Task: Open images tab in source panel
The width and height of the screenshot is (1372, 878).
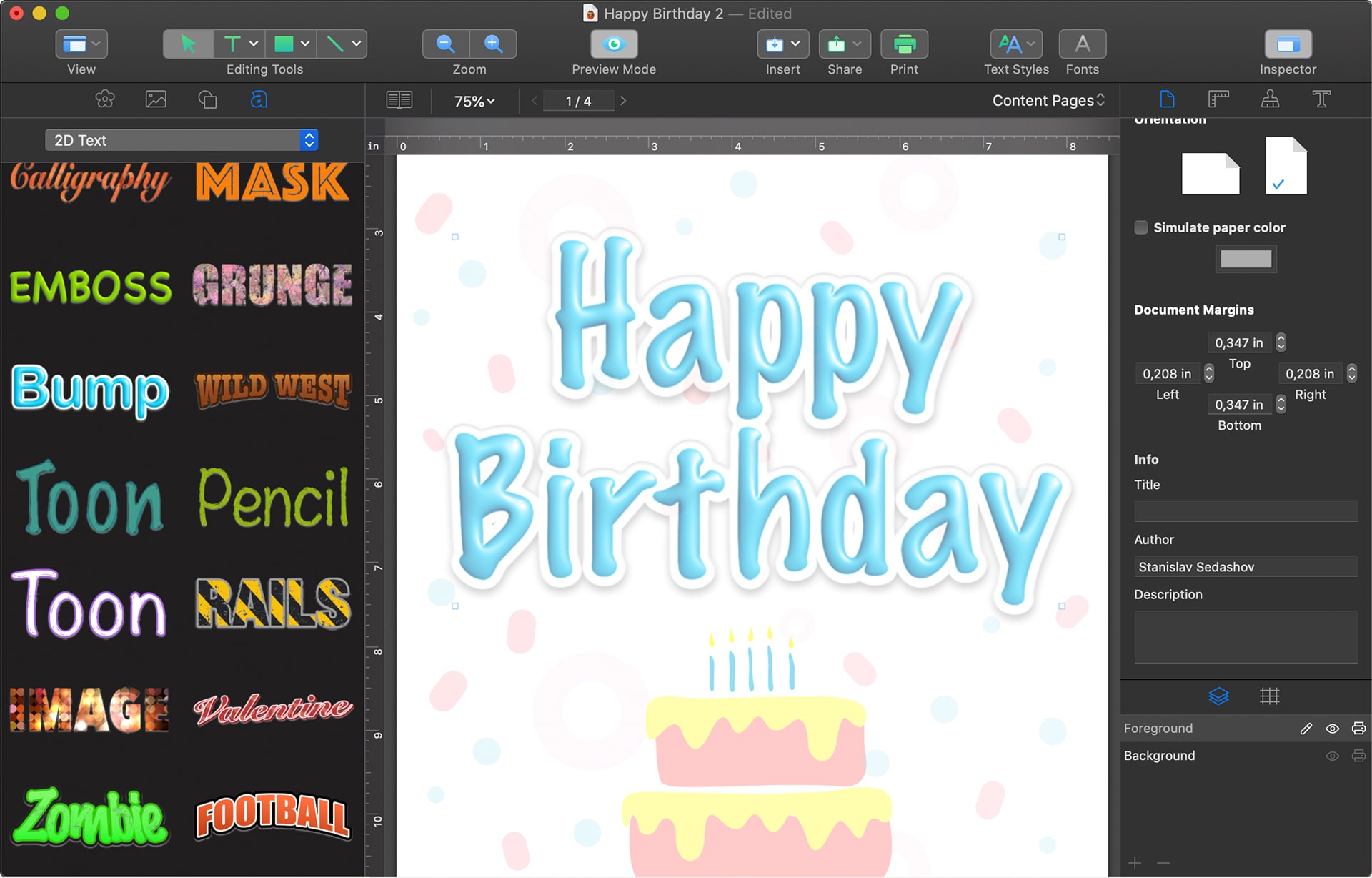Action: [x=156, y=99]
